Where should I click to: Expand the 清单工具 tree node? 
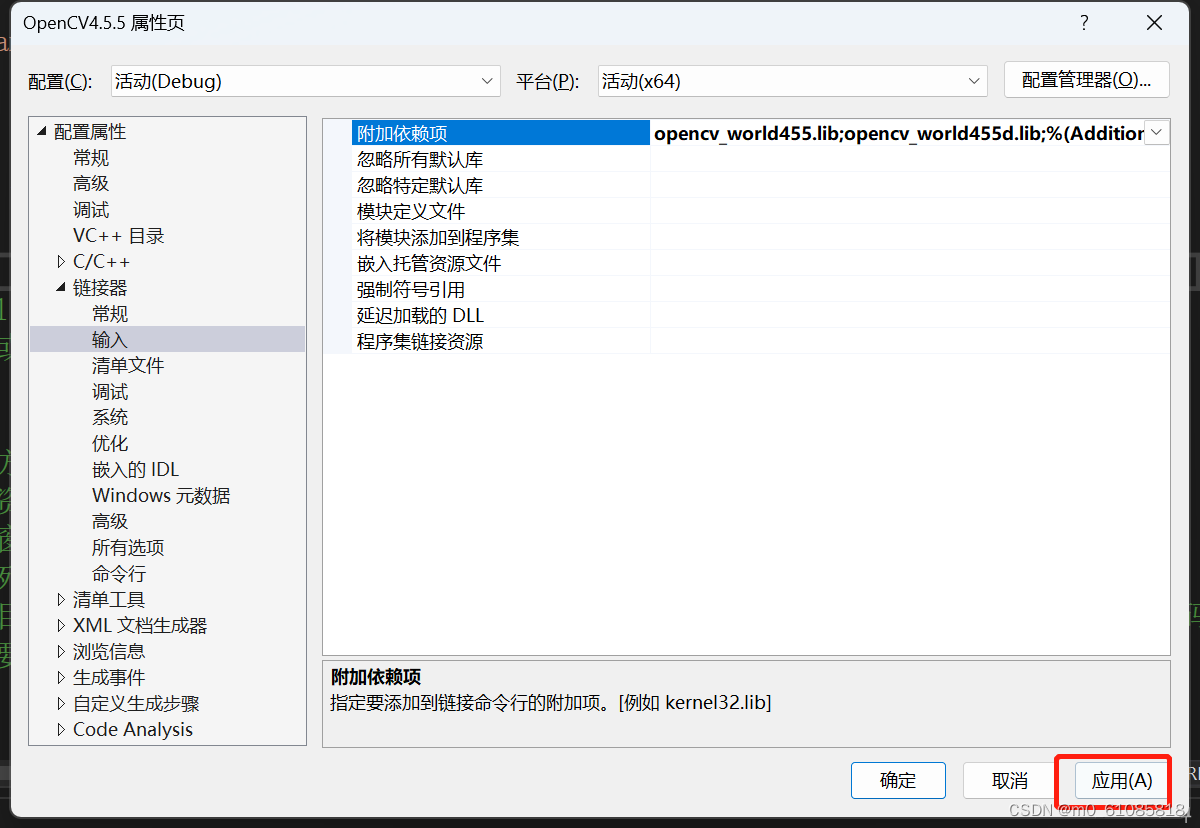(x=61, y=600)
